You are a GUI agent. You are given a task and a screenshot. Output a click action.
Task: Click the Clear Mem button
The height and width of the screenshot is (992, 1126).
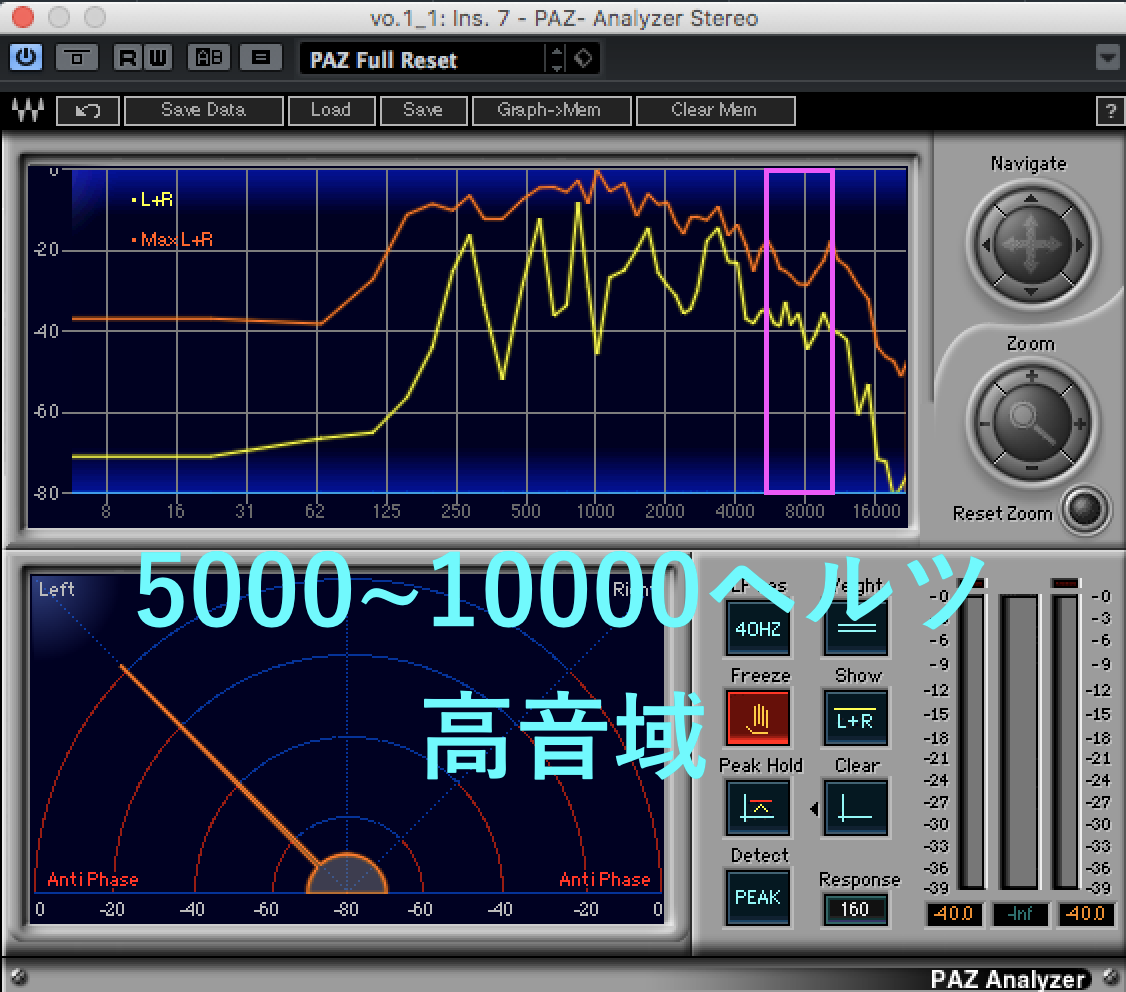coord(715,111)
